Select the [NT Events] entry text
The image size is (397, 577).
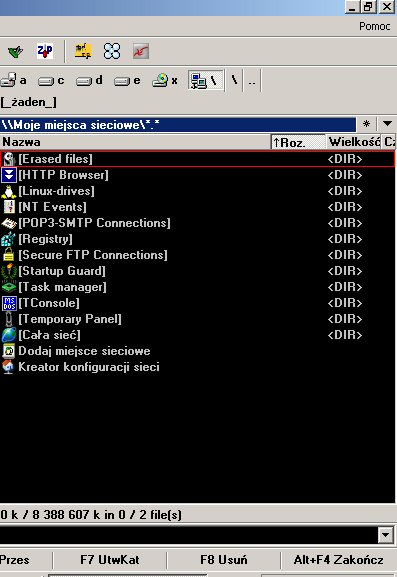[53, 207]
